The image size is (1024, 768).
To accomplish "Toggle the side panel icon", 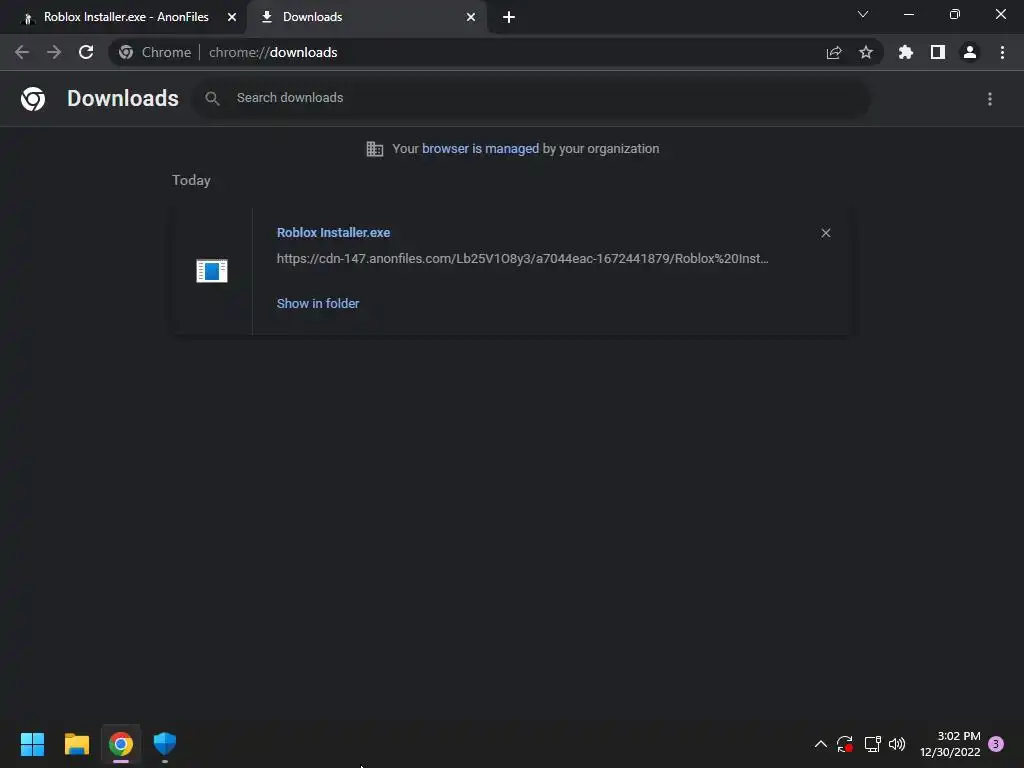I will [x=938, y=52].
